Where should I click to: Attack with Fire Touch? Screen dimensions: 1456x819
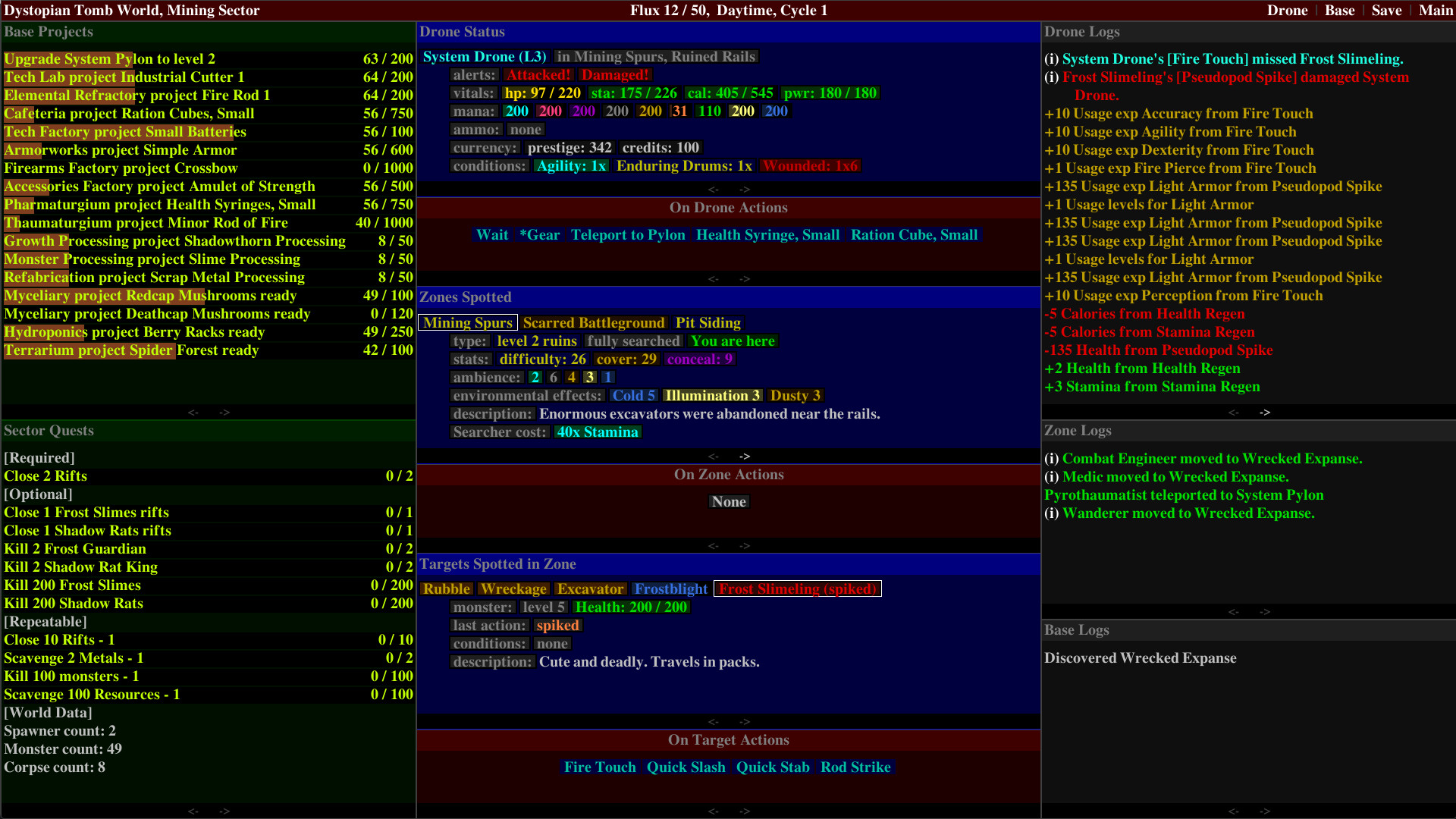pos(599,767)
